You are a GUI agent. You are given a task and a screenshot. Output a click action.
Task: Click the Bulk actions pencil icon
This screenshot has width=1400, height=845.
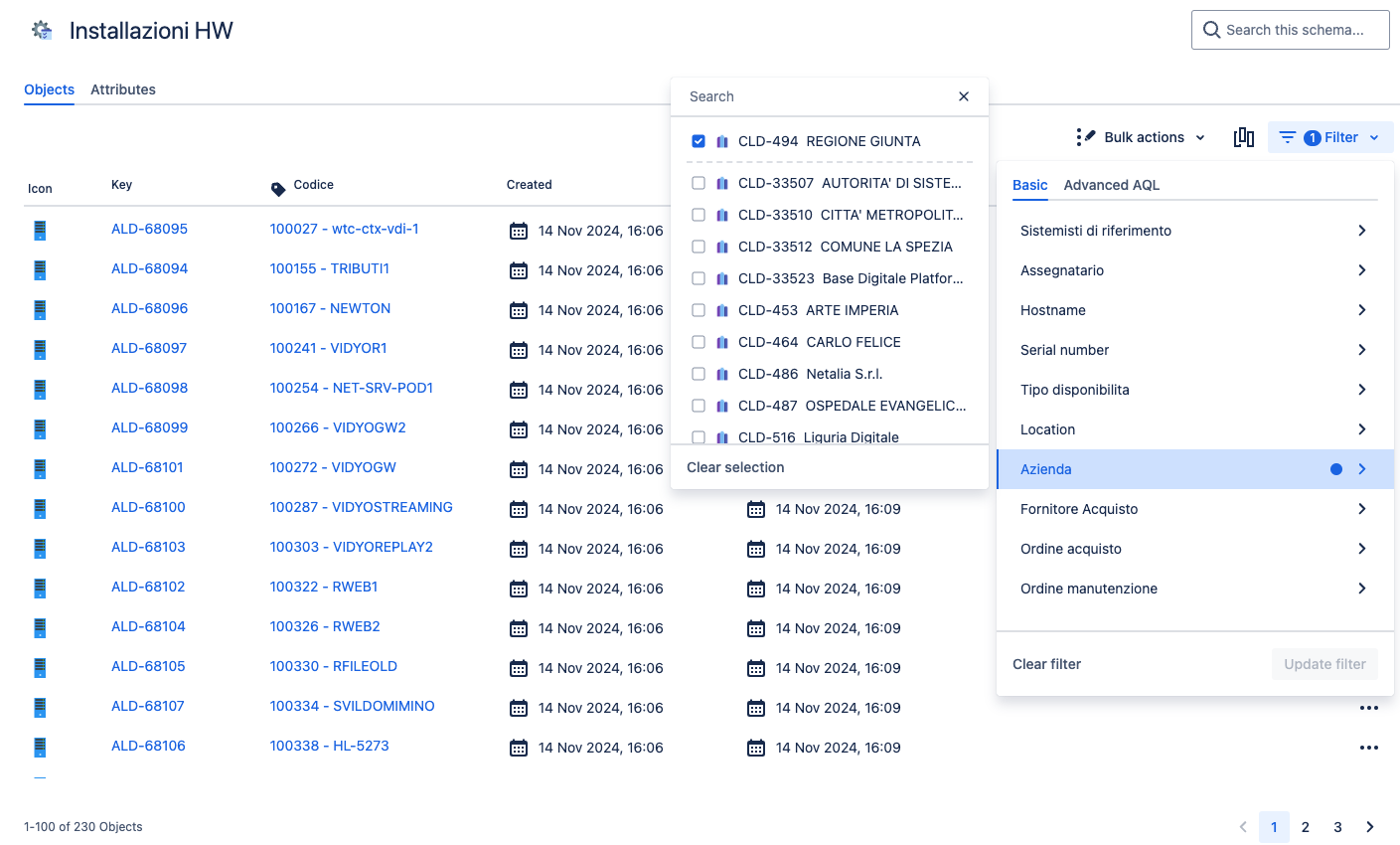(x=1085, y=137)
